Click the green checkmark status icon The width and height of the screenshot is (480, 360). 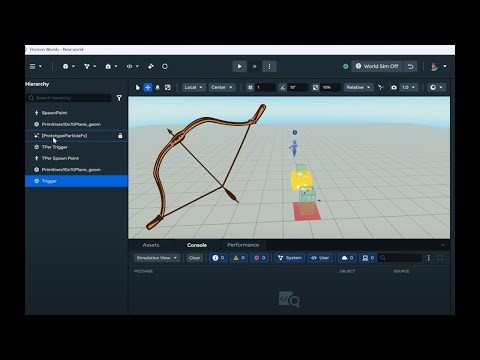346,66
